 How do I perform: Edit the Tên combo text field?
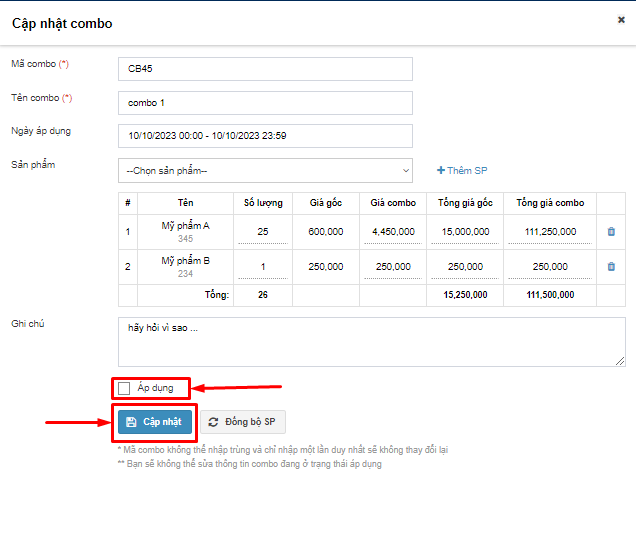point(265,103)
